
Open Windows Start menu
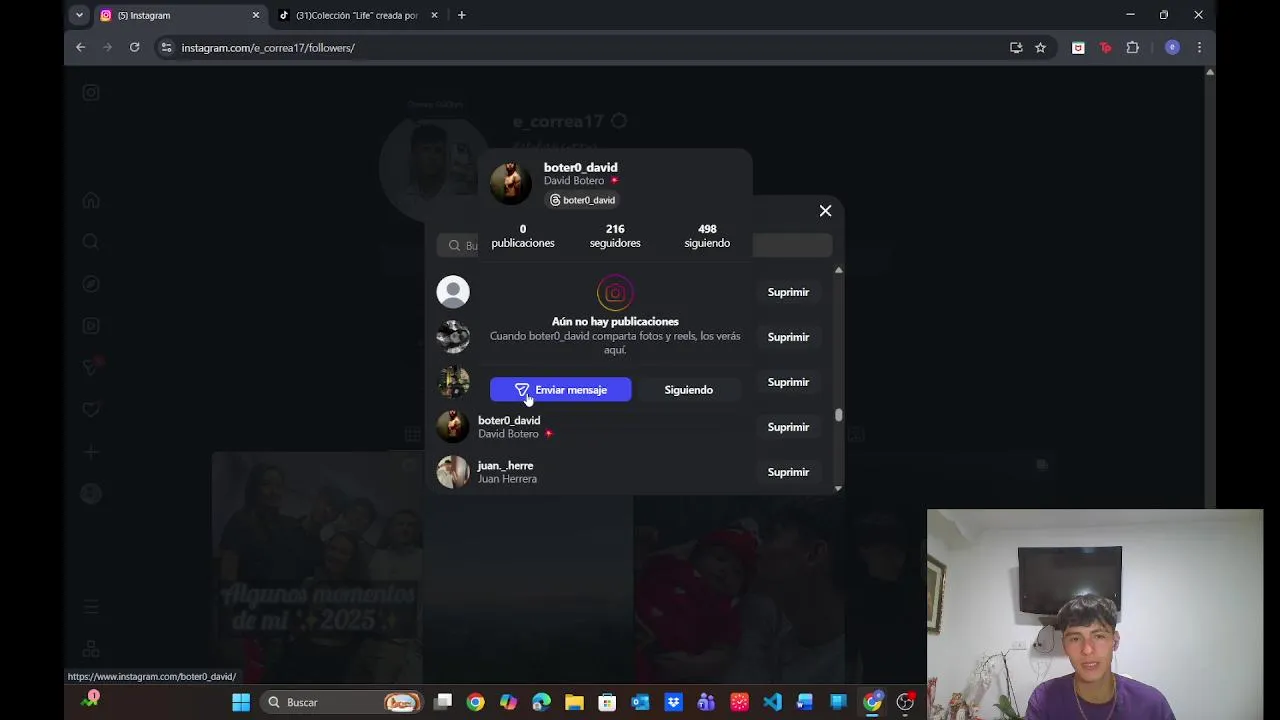241,702
